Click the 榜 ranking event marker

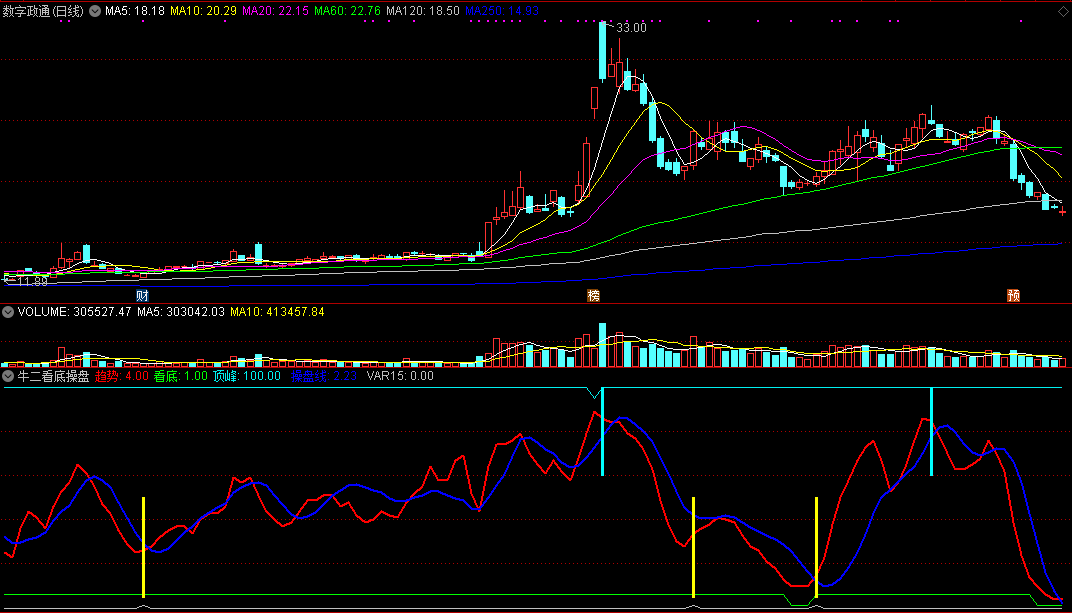[593, 295]
